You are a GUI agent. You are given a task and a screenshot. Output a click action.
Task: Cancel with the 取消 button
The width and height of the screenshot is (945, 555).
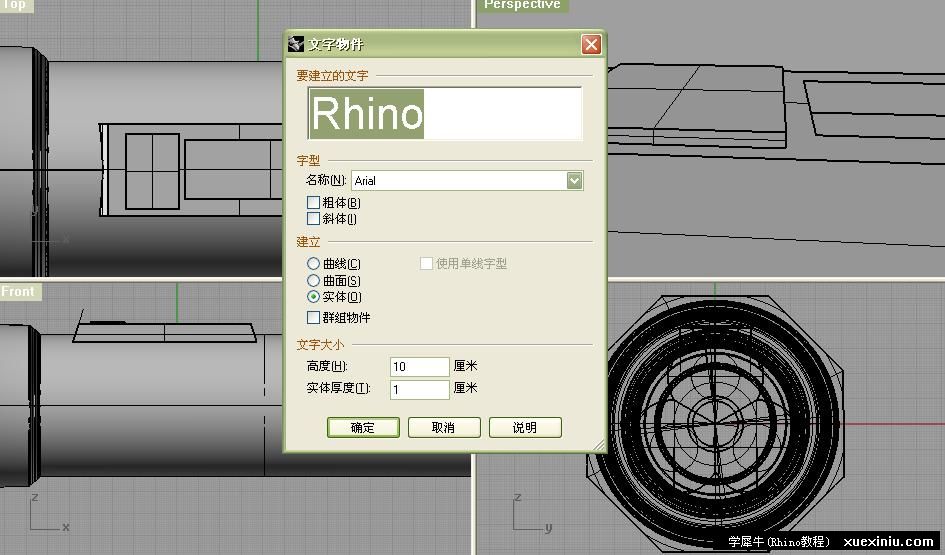coord(444,427)
